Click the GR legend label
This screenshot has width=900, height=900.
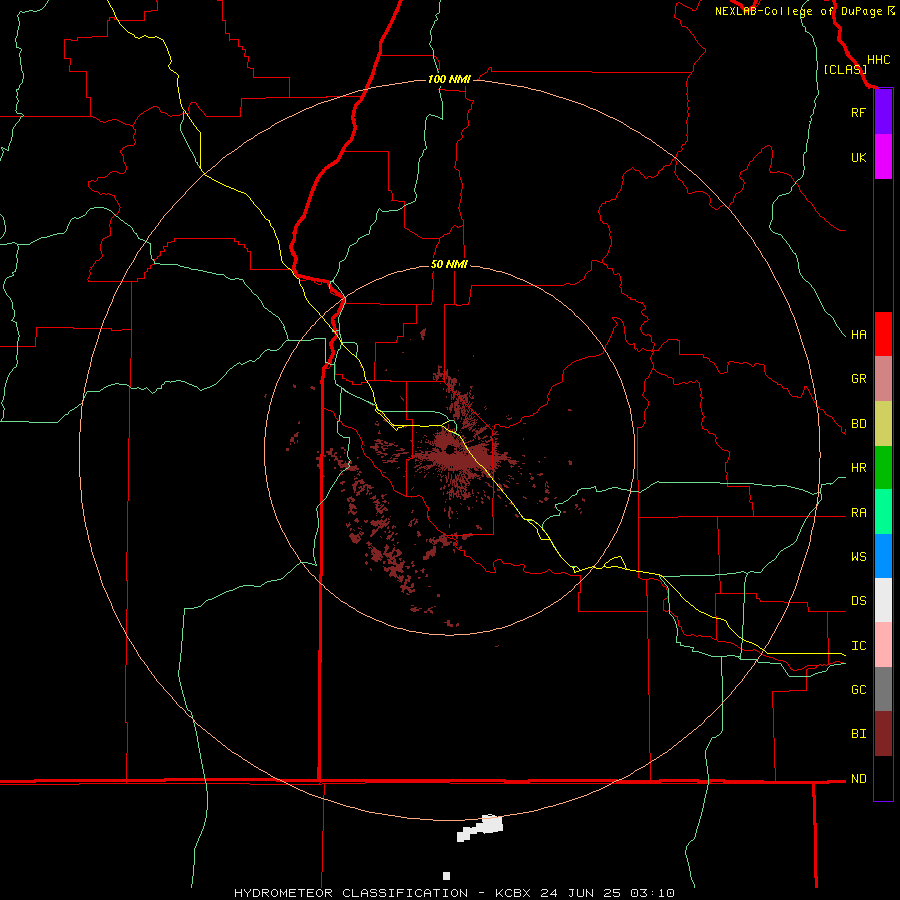[x=858, y=379]
